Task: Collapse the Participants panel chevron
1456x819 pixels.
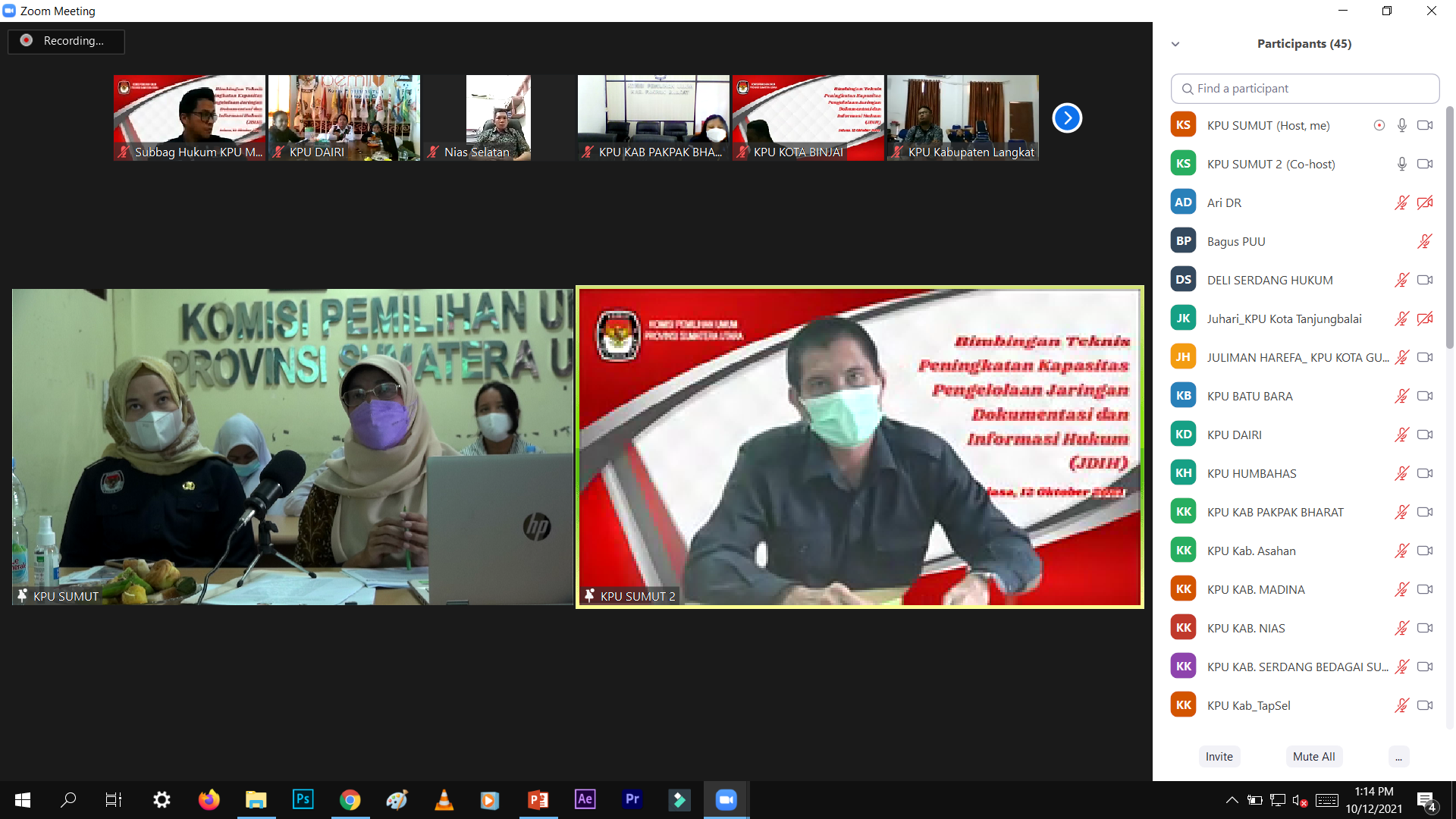Action: click(x=1175, y=44)
